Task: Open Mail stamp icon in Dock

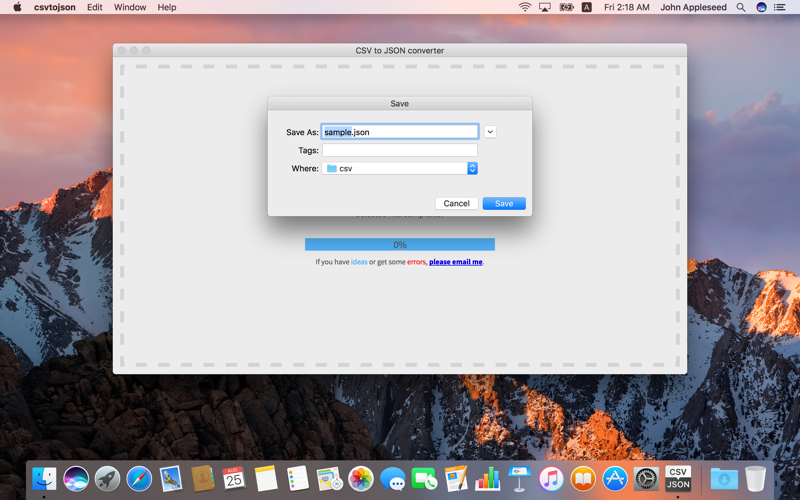Action: click(x=170, y=479)
